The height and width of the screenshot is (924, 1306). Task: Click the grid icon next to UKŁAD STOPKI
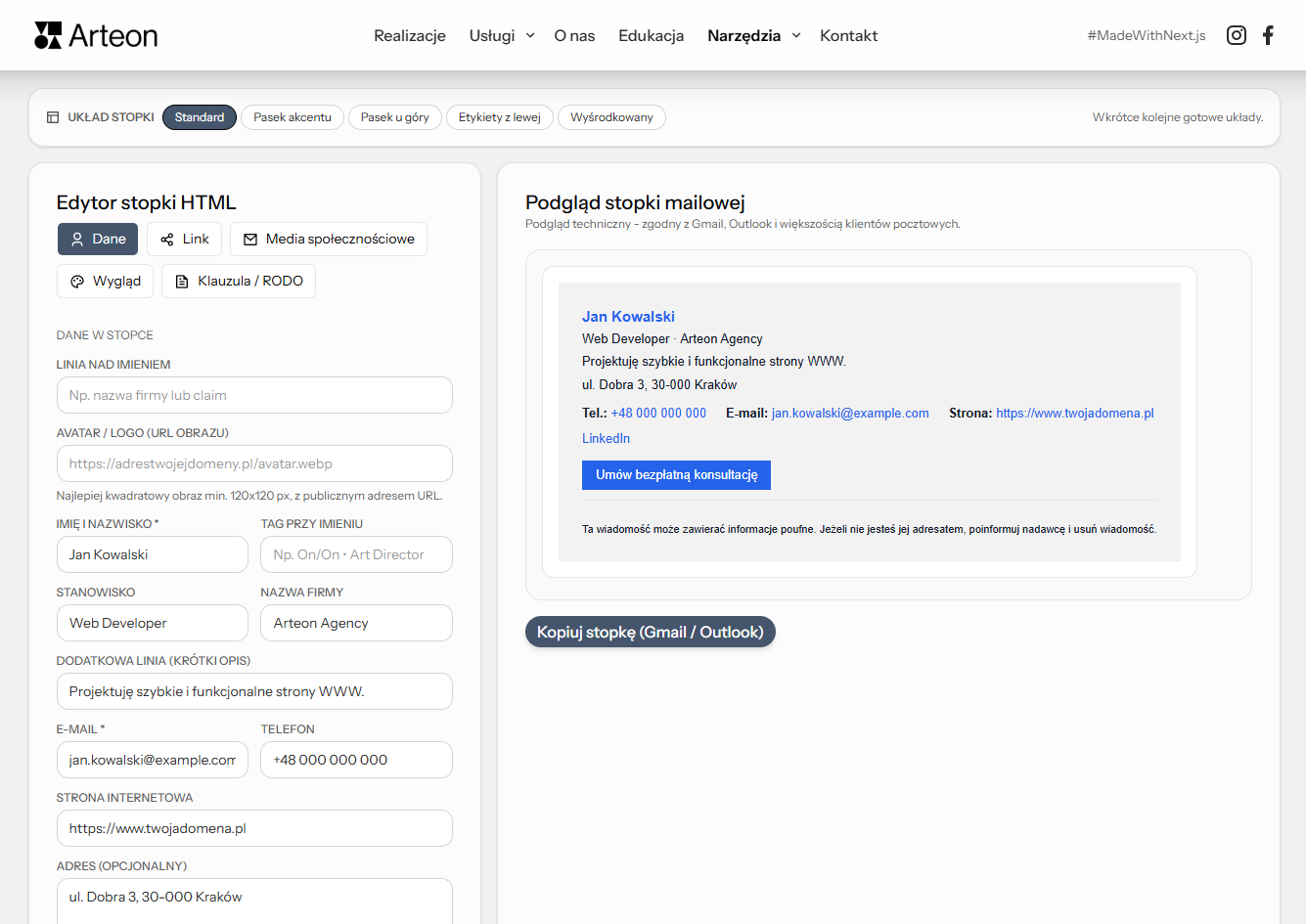tap(53, 116)
